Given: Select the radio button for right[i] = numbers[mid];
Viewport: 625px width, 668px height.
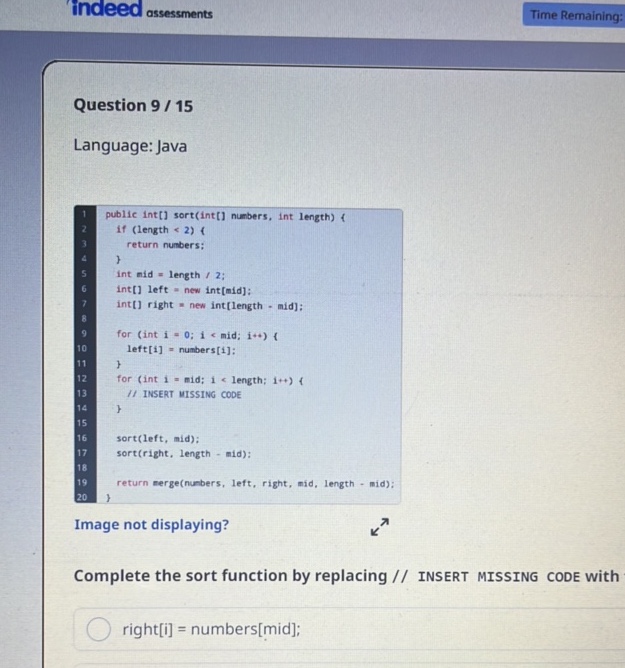Looking at the screenshot, I should click(x=98, y=628).
